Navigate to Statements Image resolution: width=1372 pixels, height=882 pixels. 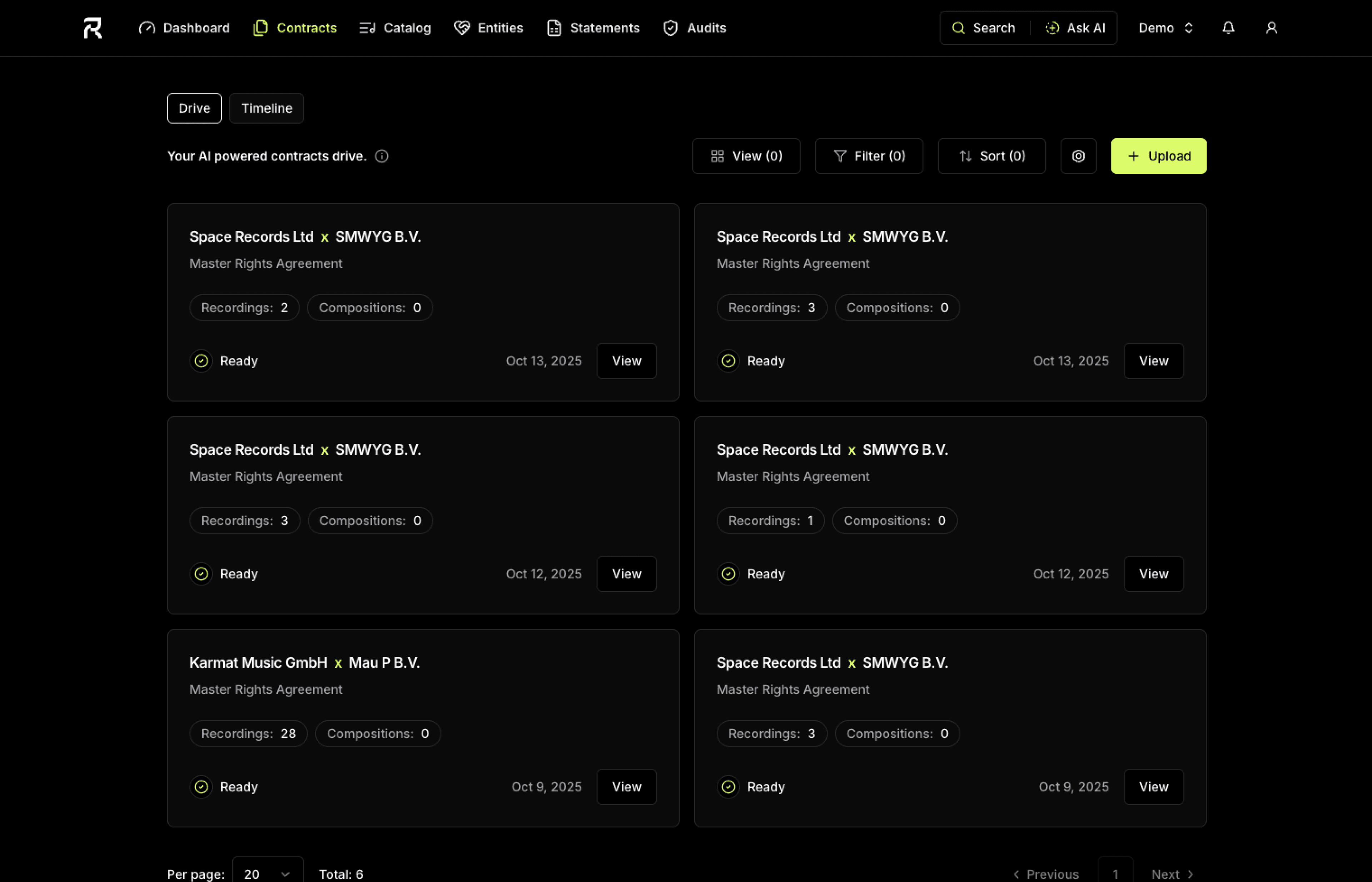pyautogui.click(x=593, y=28)
